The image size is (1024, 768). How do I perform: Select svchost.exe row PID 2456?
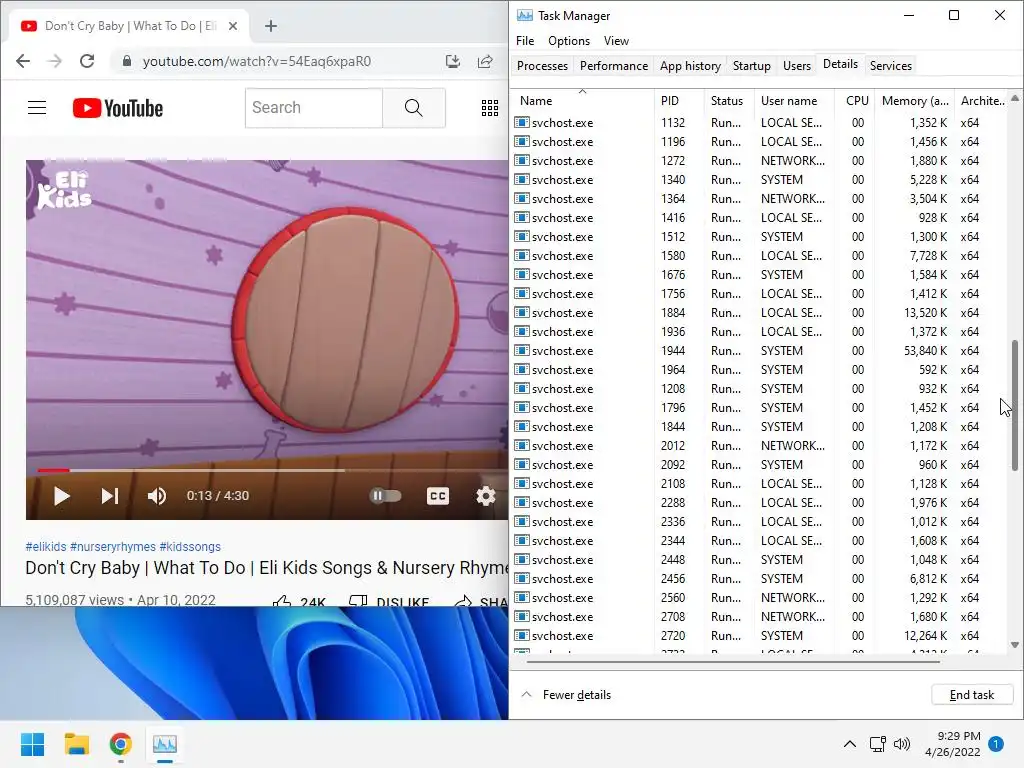(760, 579)
